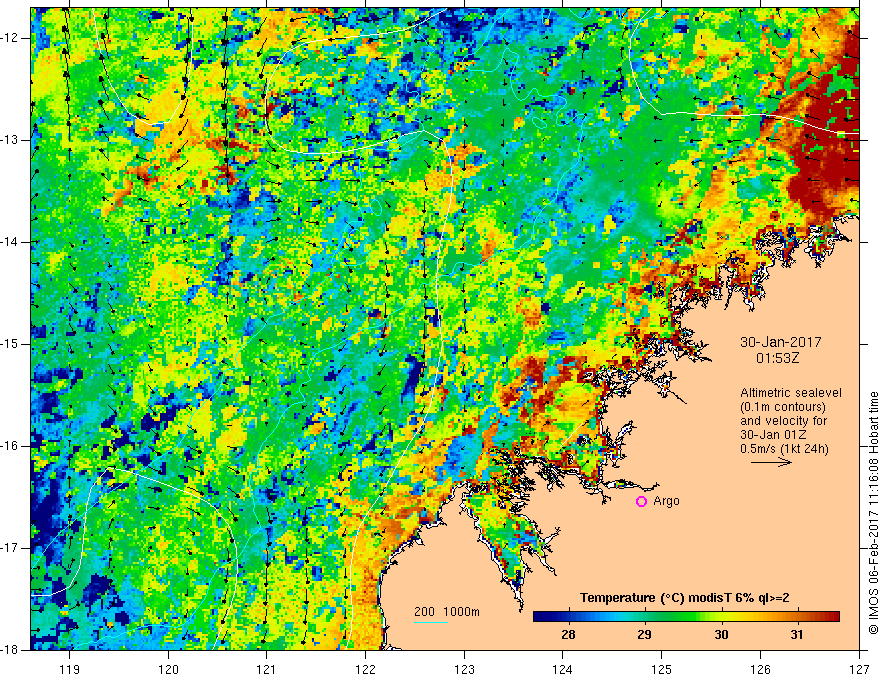The image size is (880, 680).
Task: Click the 'and velocity for' caption line
Action: click(783, 421)
